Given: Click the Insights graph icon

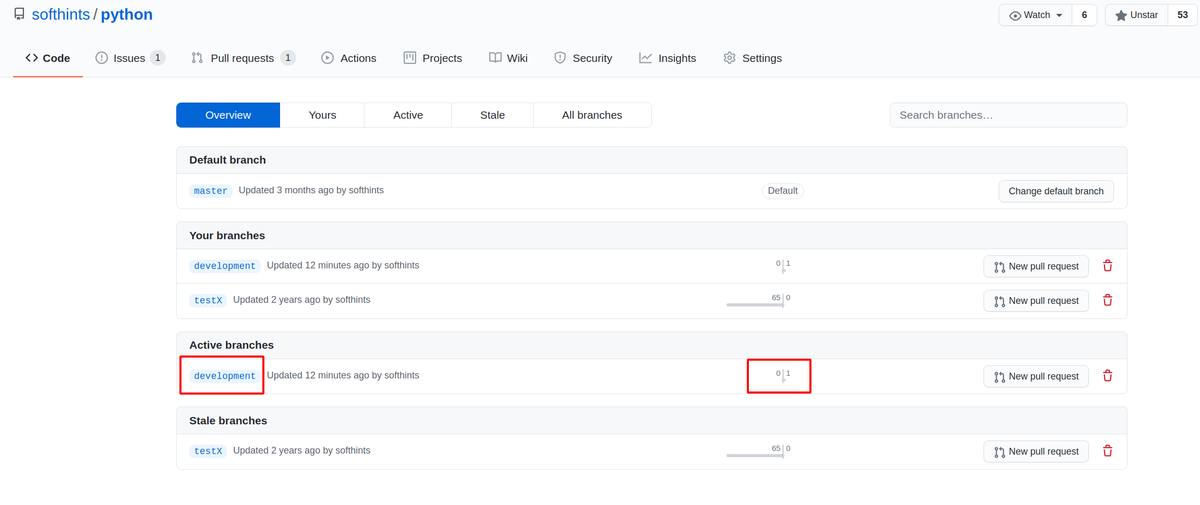Looking at the screenshot, I should tap(646, 58).
